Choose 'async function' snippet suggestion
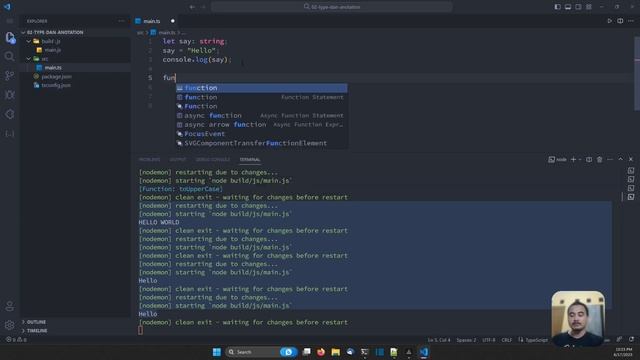This screenshot has width=640, height=360. pos(262,116)
